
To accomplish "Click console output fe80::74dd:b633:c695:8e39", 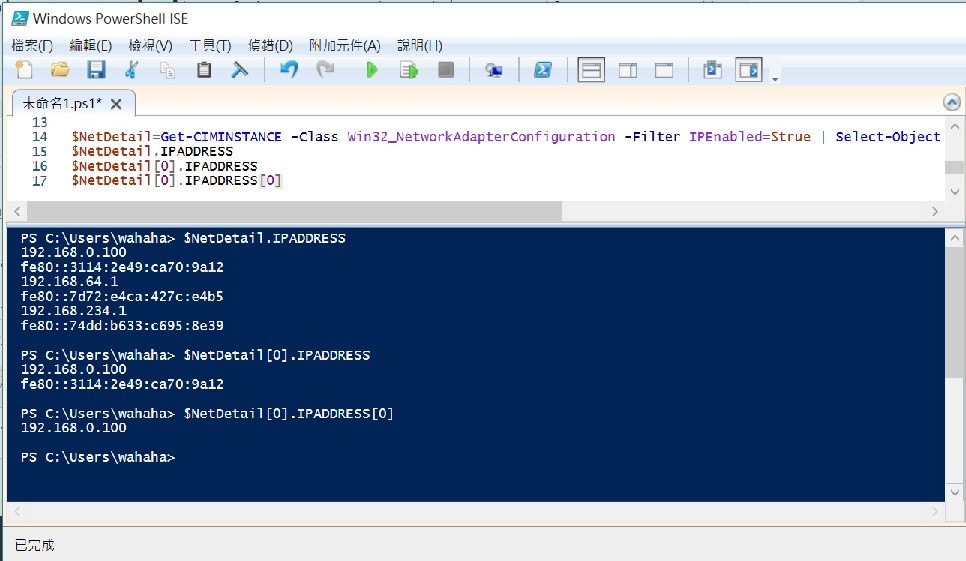I will click(122, 325).
